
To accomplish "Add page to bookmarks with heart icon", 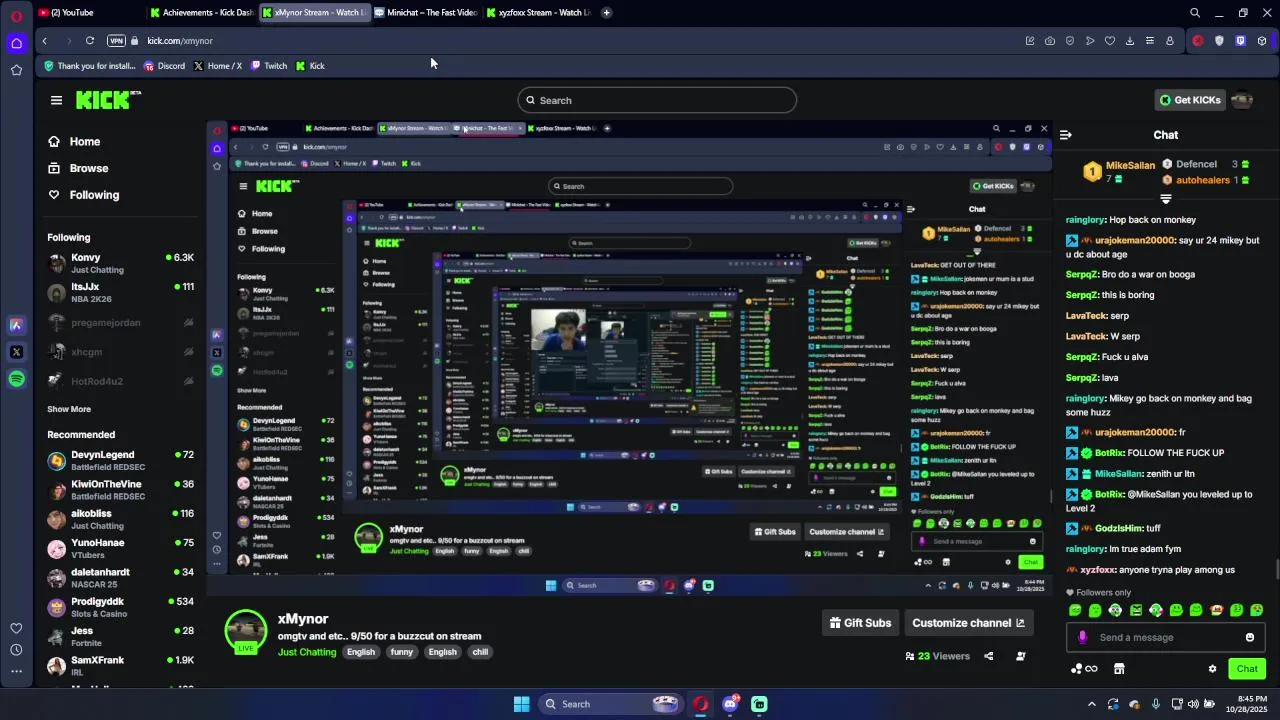I will point(1109,41).
